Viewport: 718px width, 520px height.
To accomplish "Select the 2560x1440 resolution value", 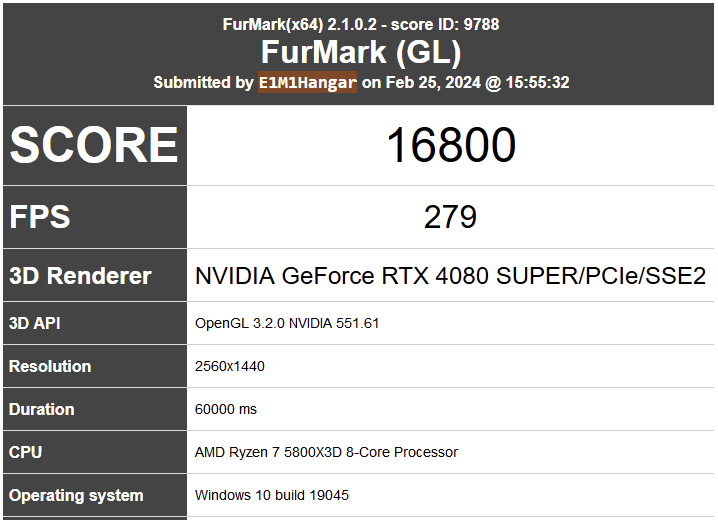I will (x=229, y=366).
